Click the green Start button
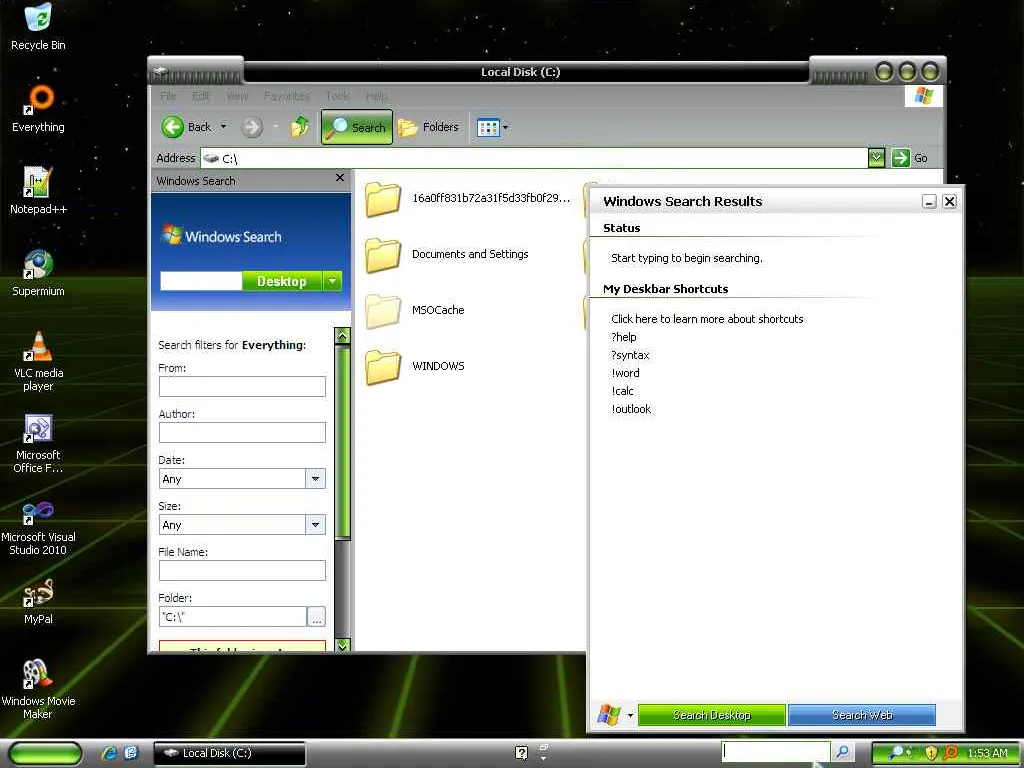The height and width of the screenshot is (768, 1024). point(46,754)
